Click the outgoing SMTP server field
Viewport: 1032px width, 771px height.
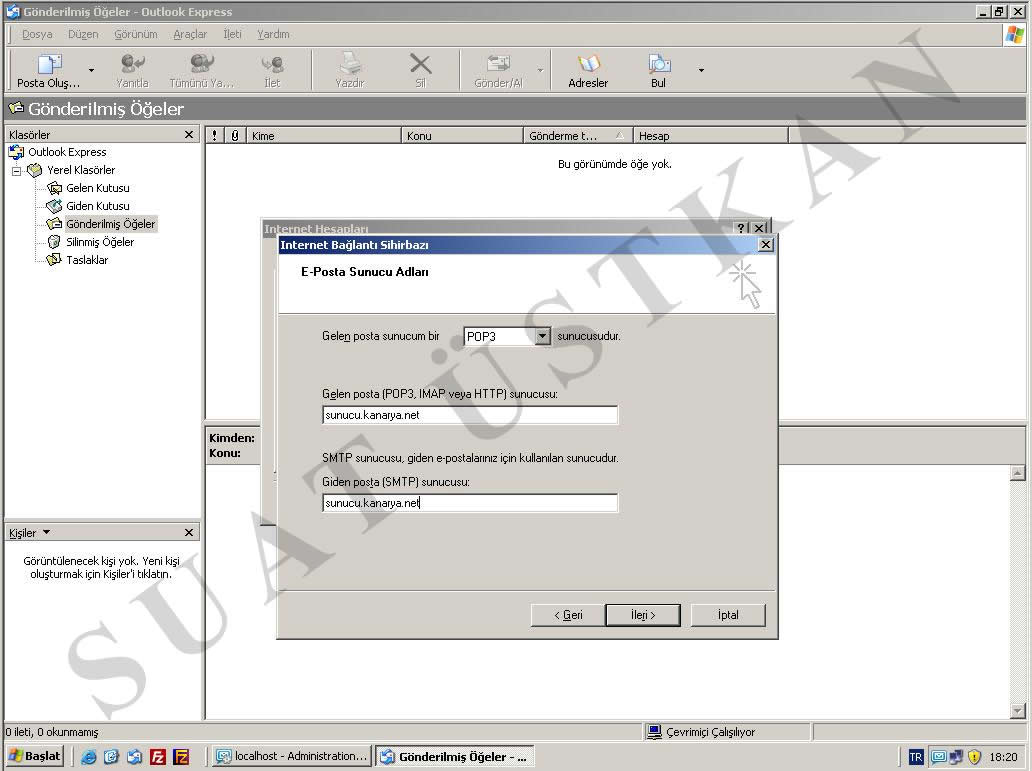pyautogui.click(x=470, y=503)
